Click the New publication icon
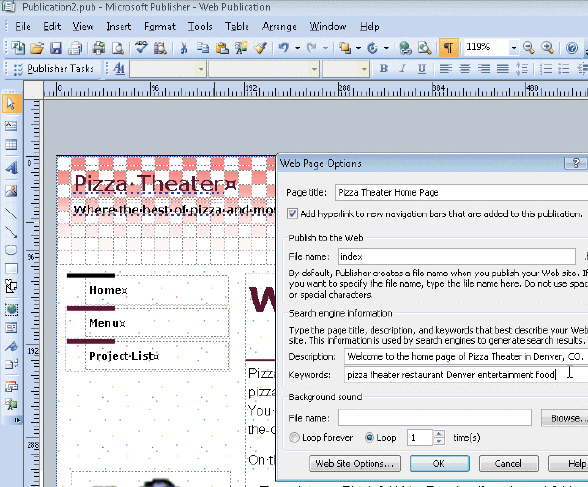588x487 pixels. pyautogui.click(x=17, y=48)
